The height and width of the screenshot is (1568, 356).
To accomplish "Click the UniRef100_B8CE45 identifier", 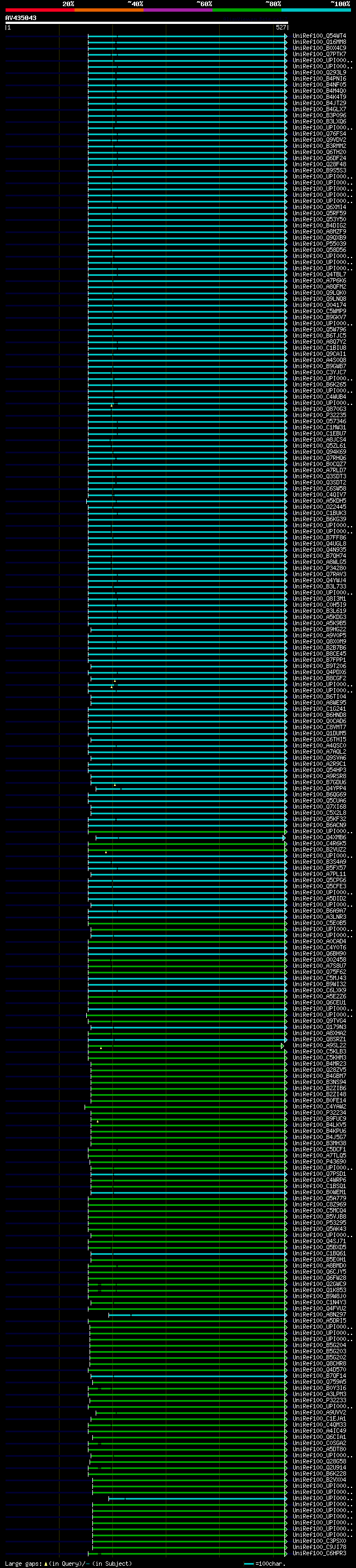I will click(319, 654).
